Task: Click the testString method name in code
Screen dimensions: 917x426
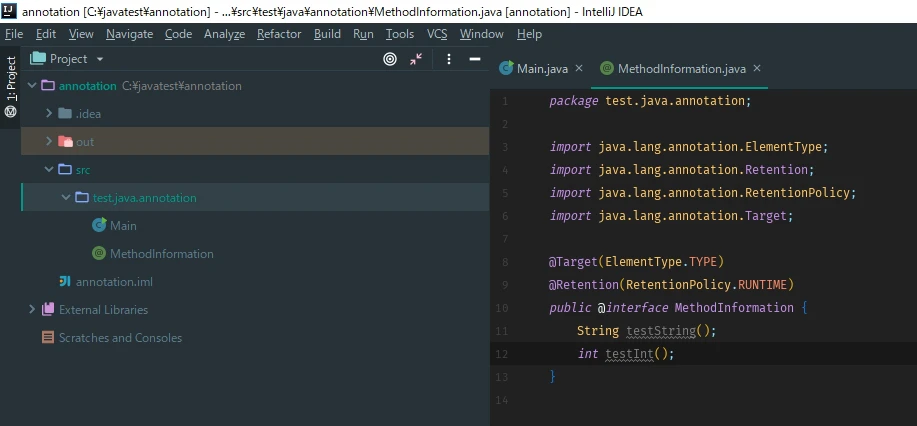Action: (x=661, y=331)
